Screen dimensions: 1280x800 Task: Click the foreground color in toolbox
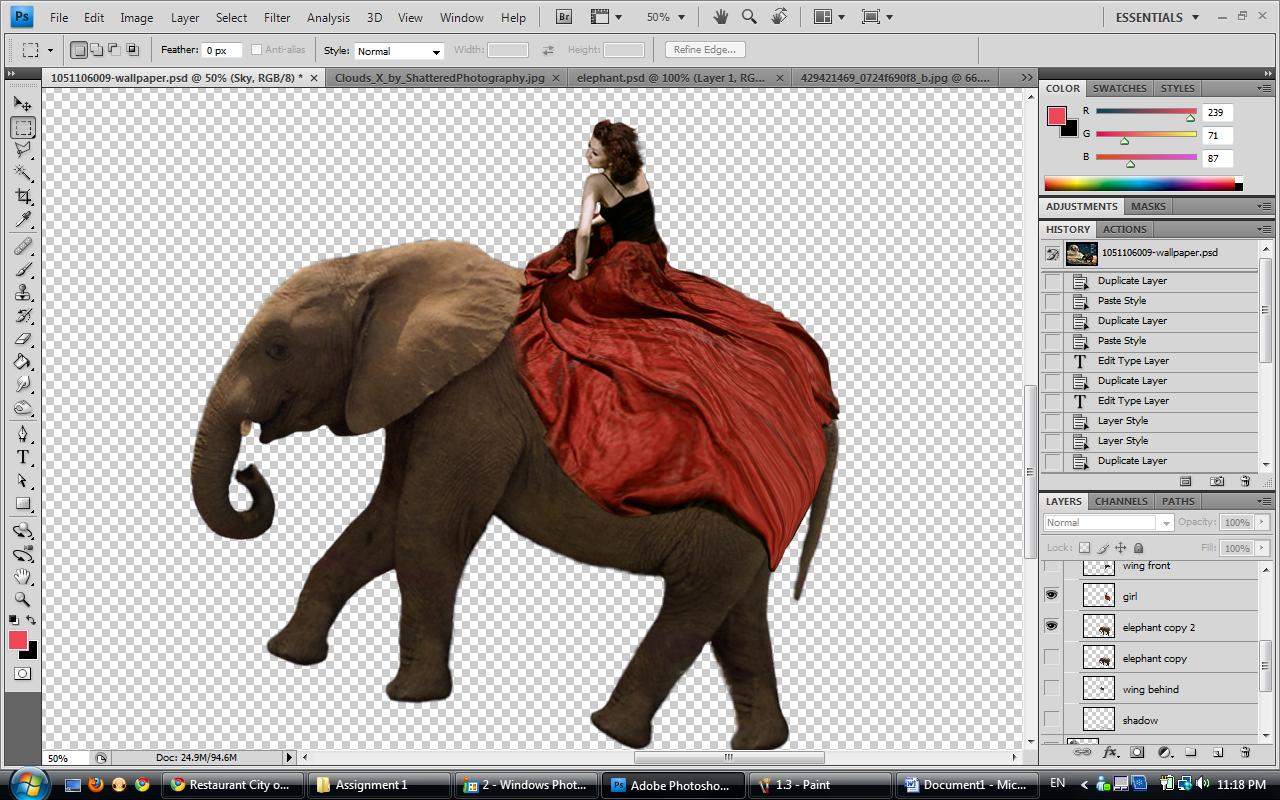point(18,640)
